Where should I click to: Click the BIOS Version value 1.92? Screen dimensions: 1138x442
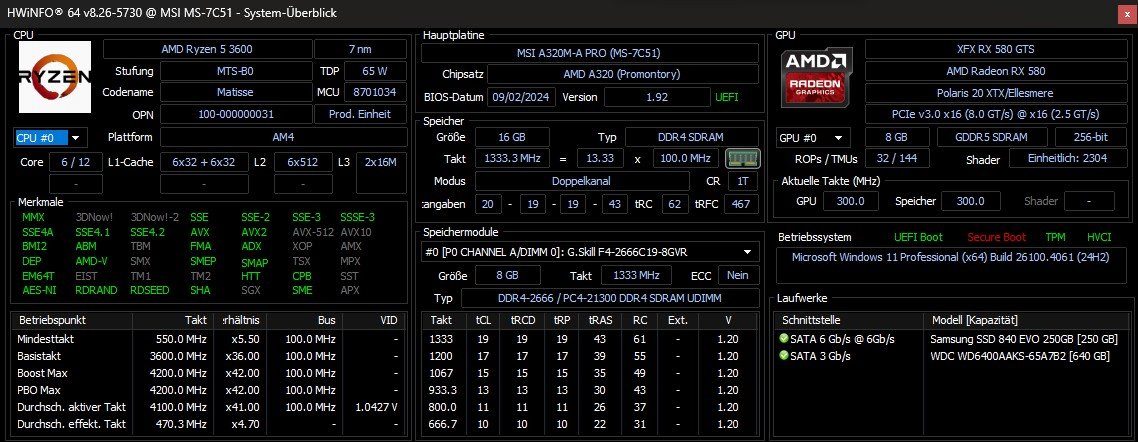pyautogui.click(x=657, y=97)
